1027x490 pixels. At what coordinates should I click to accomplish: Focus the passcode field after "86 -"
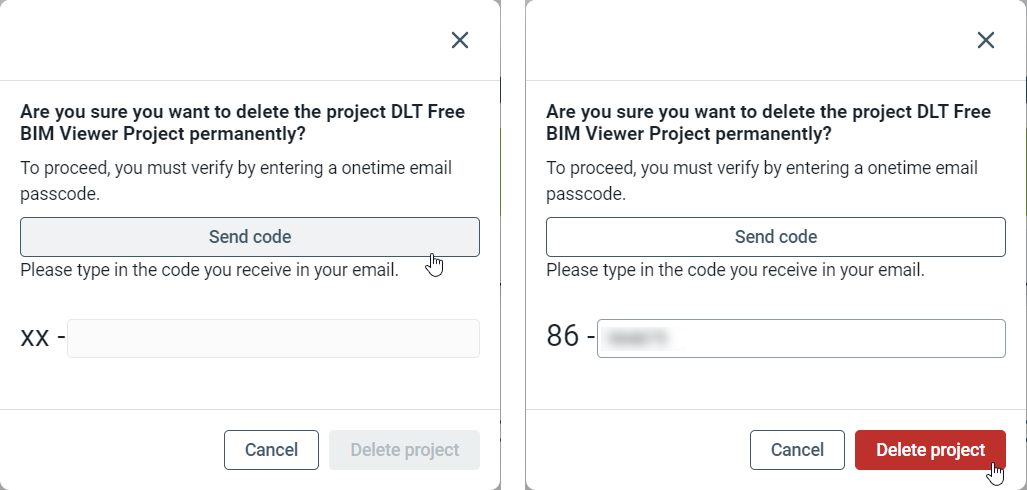pyautogui.click(x=800, y=338)
